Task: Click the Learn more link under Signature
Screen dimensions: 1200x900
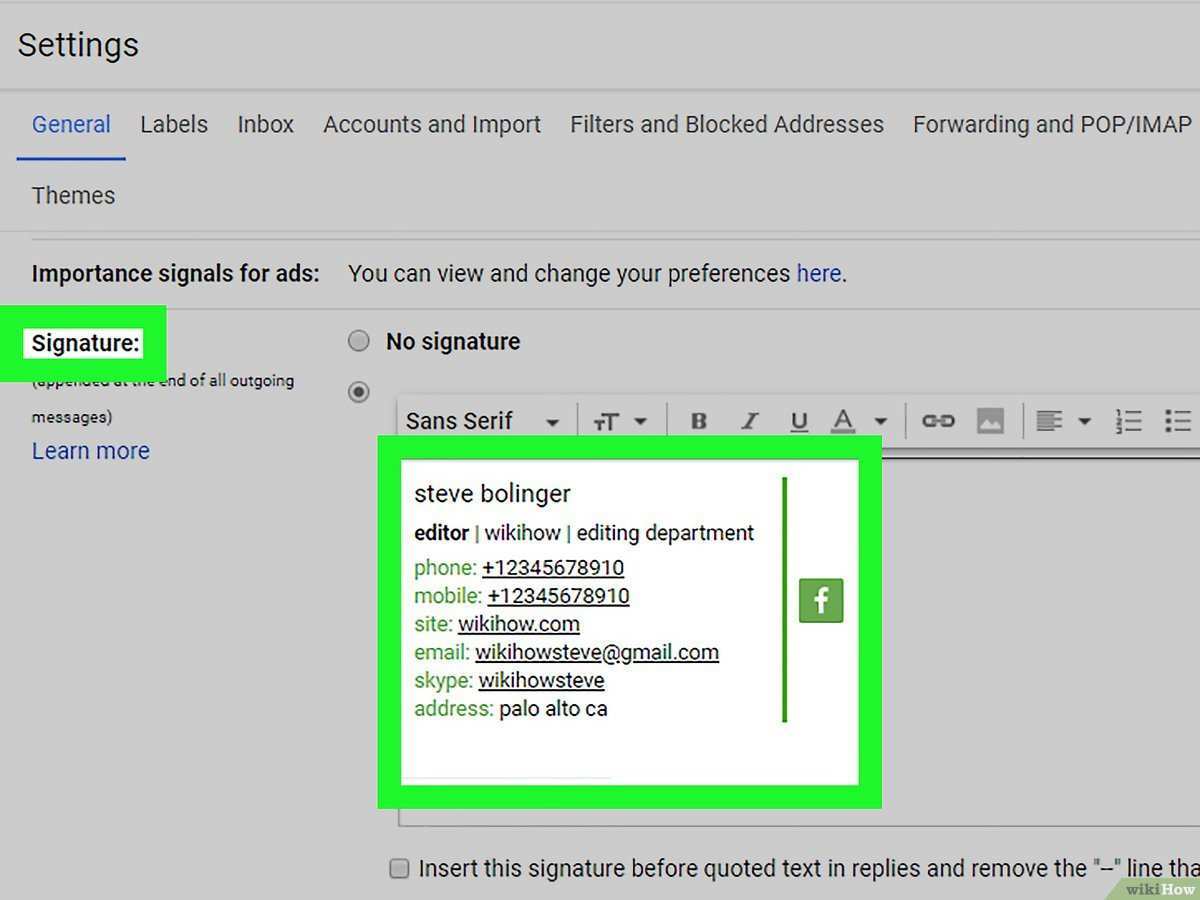Action: coord(91,451)
